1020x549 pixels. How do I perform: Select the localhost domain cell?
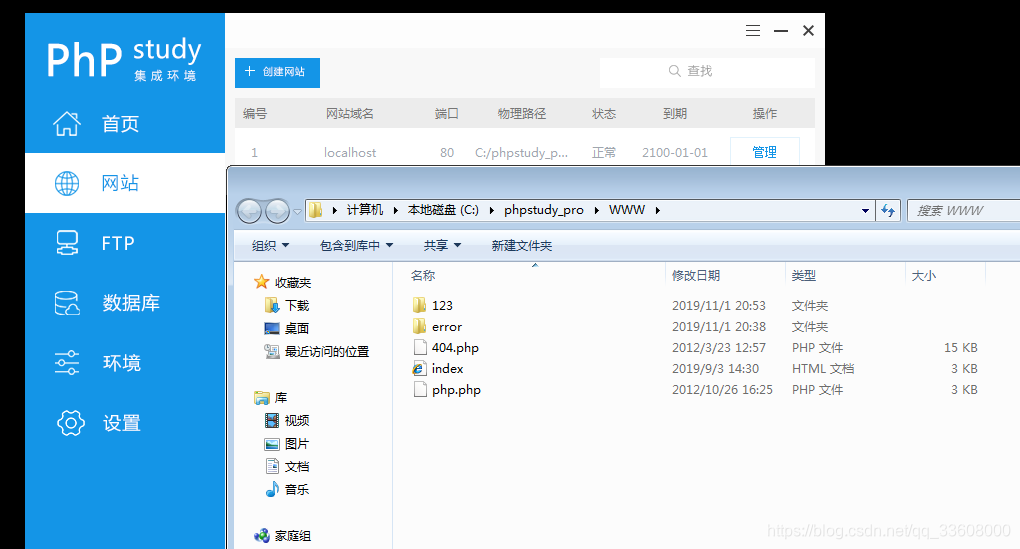350,152
